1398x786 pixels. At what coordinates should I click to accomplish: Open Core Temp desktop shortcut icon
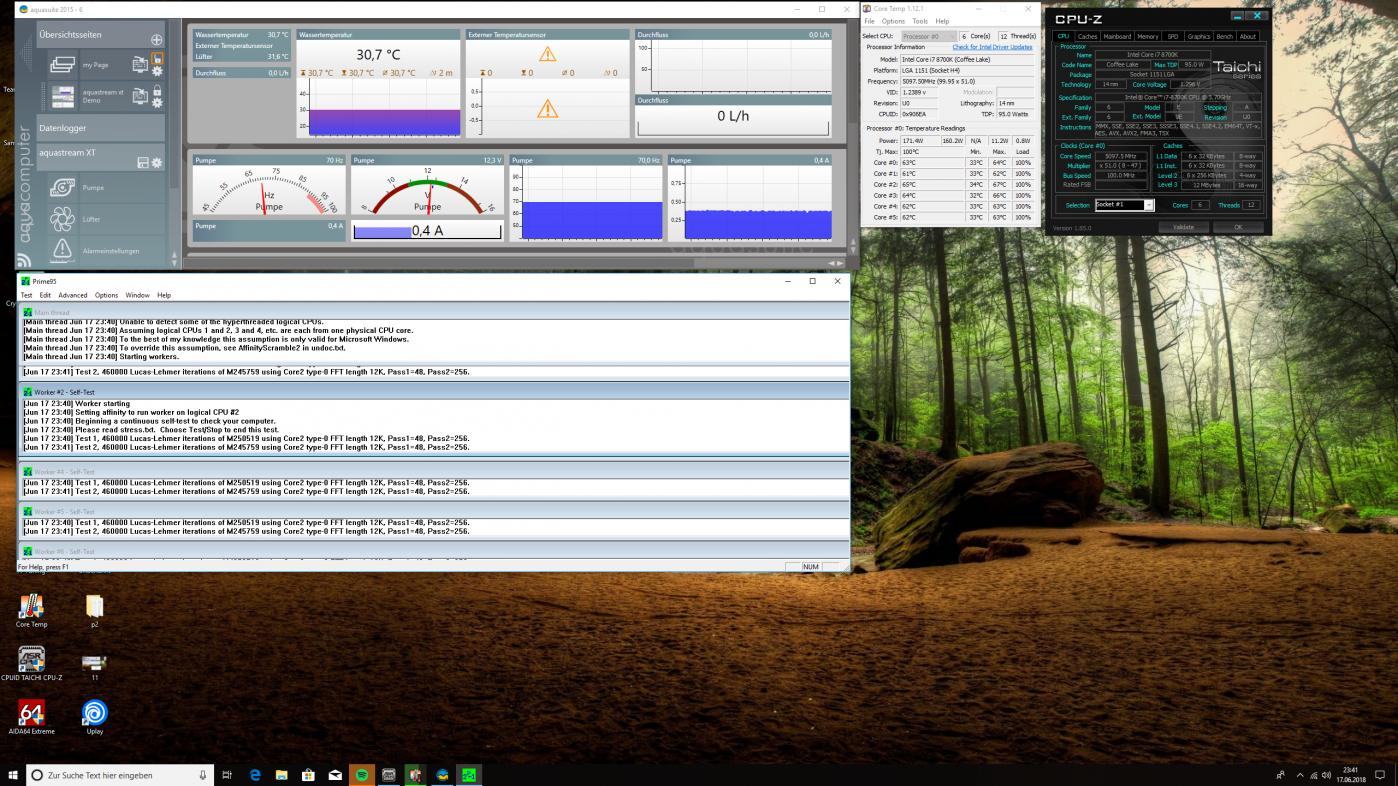click(x=31, y=611)
